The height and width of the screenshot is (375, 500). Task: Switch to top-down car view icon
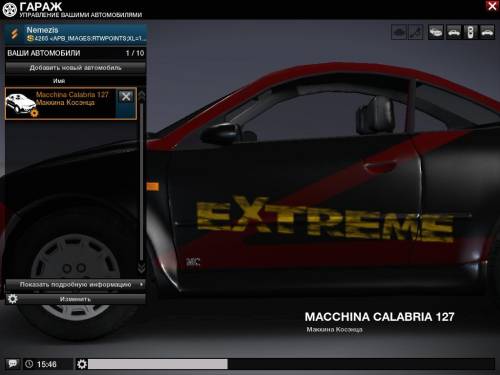click(470, 32)
